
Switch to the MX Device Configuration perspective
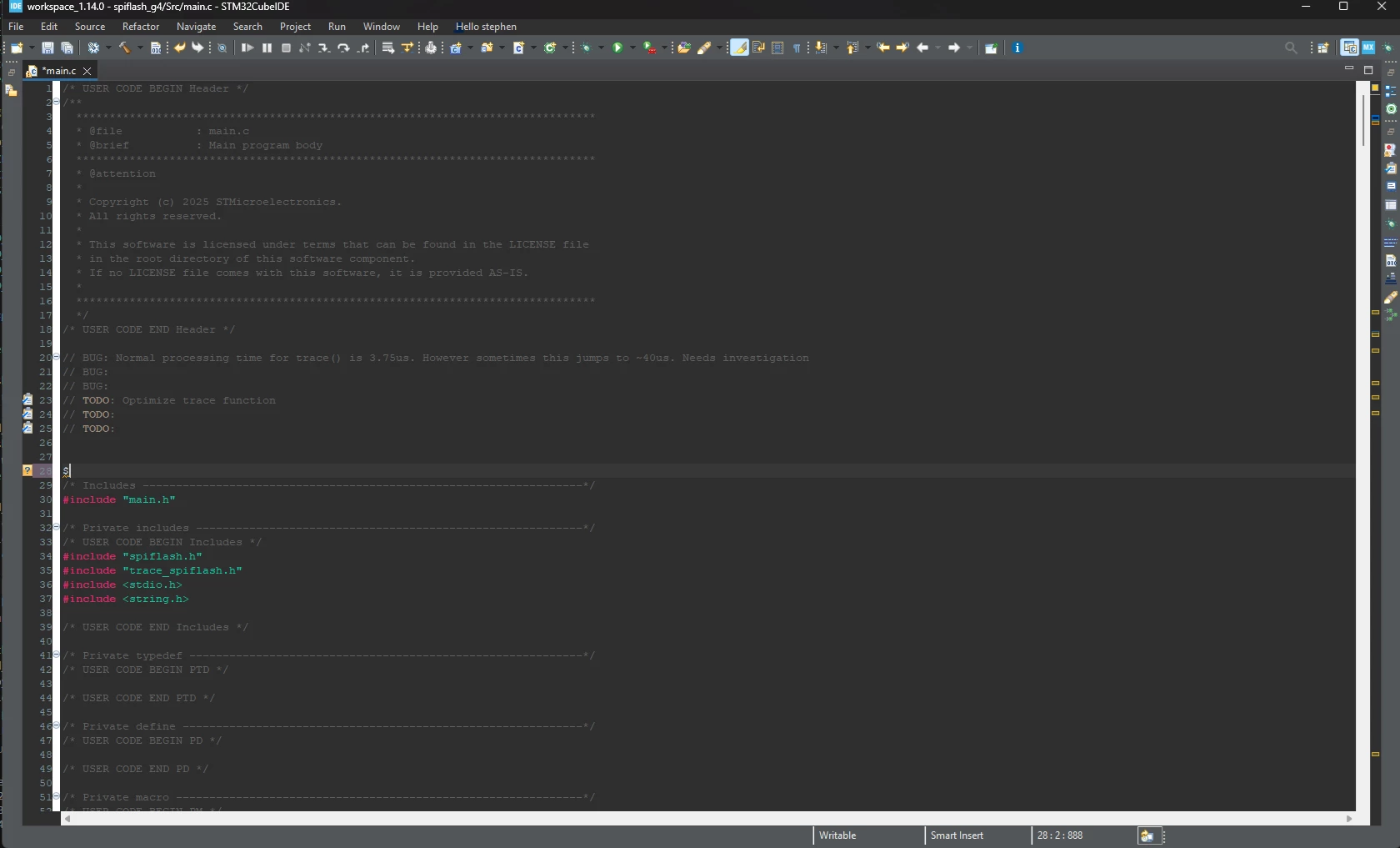(x=1368, y=48)
